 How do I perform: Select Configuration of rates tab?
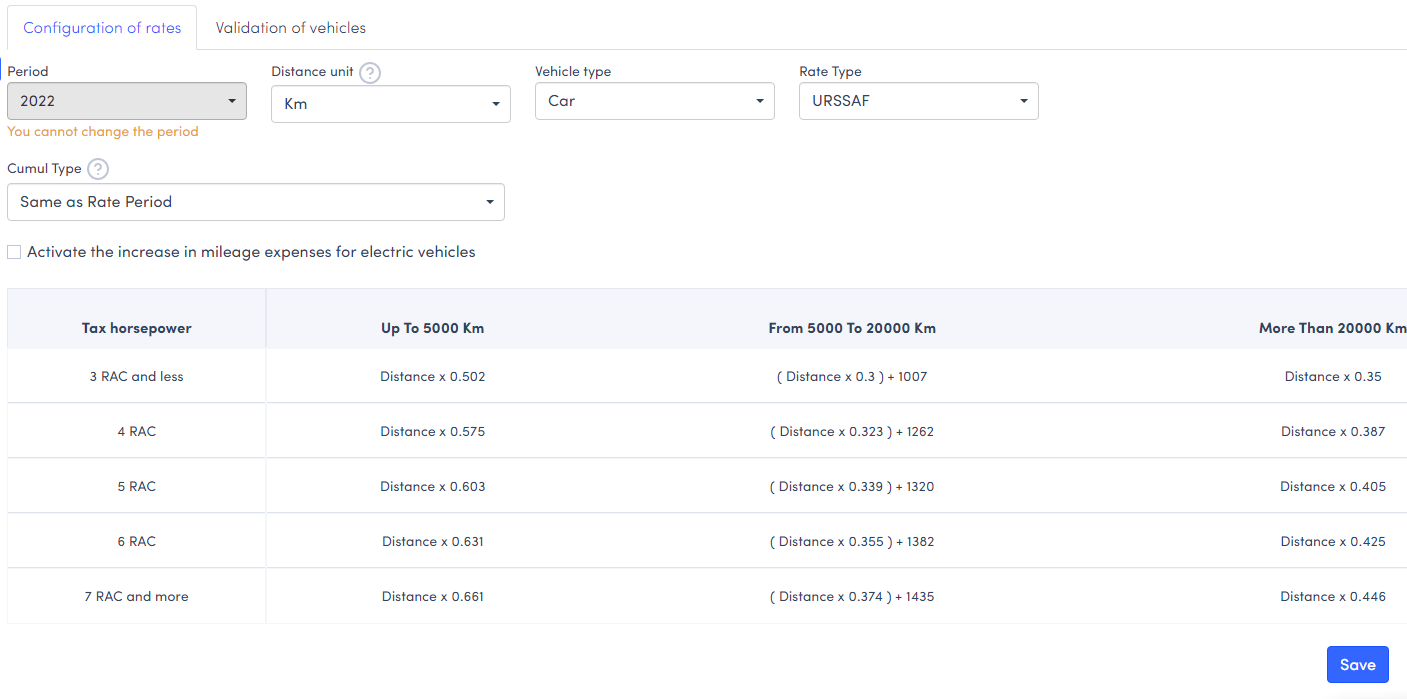[x=102, y=28]
